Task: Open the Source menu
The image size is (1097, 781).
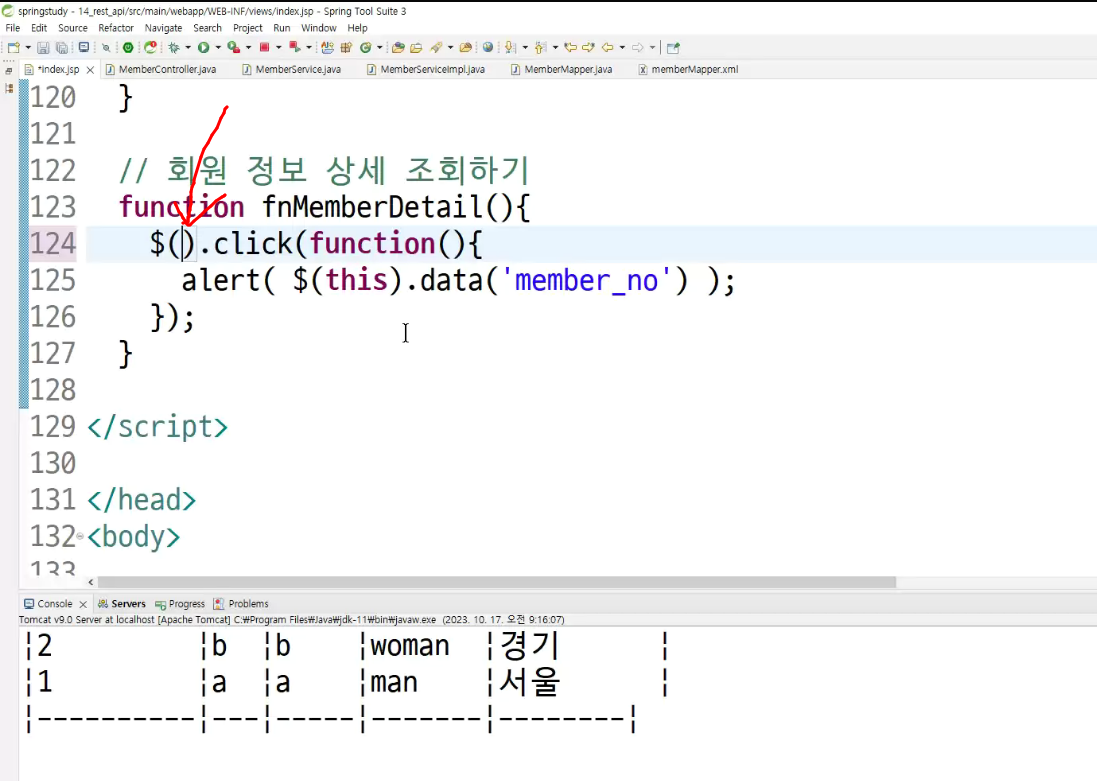Action: tap(73, 28)
